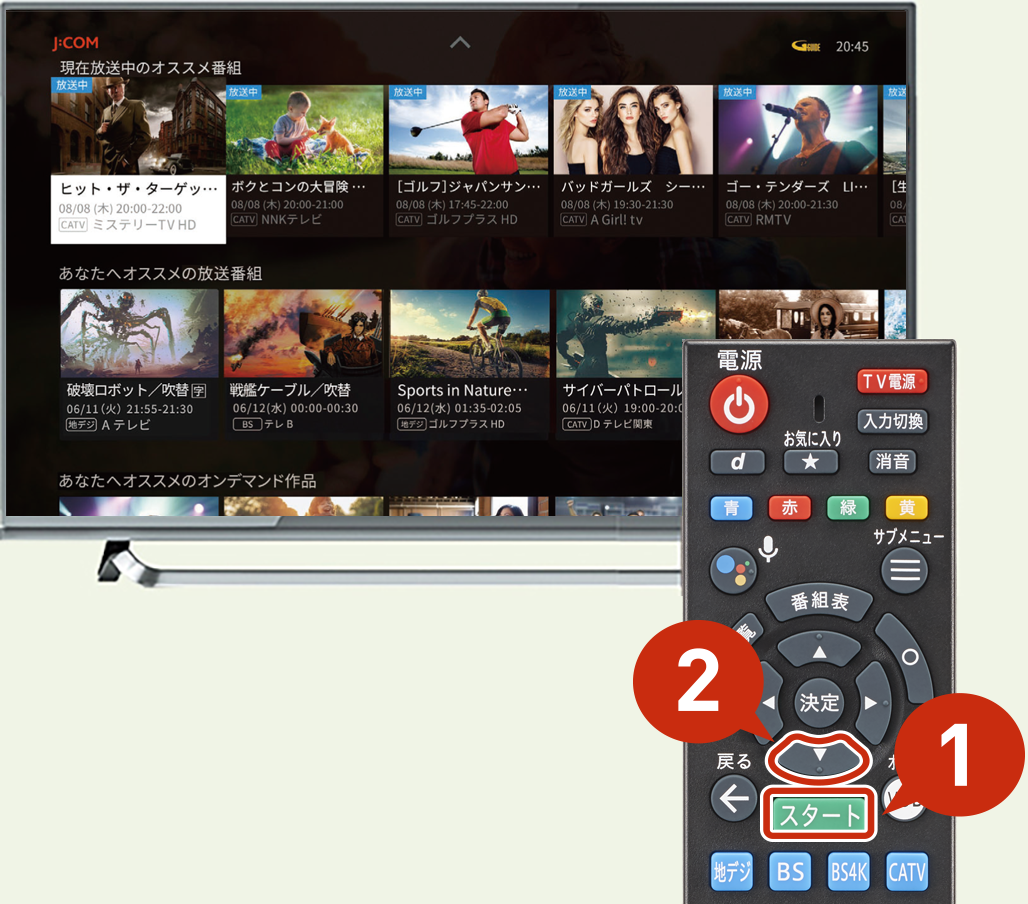Click Aテレビ channel label
This screenshot has height=904, width=1028.
pyautogui.click(x=126, y=425)
